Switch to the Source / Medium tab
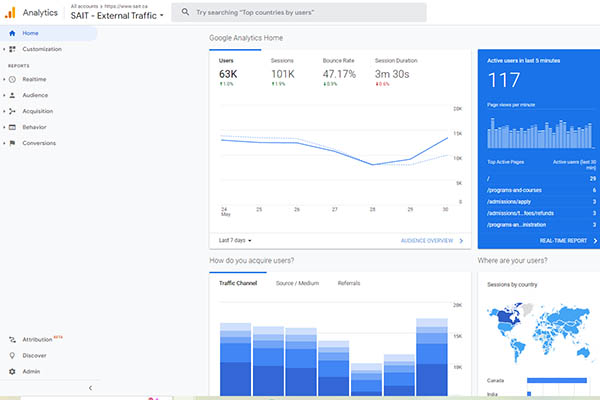This screenshot has height=400, width=600. click(x=297, y=283)
